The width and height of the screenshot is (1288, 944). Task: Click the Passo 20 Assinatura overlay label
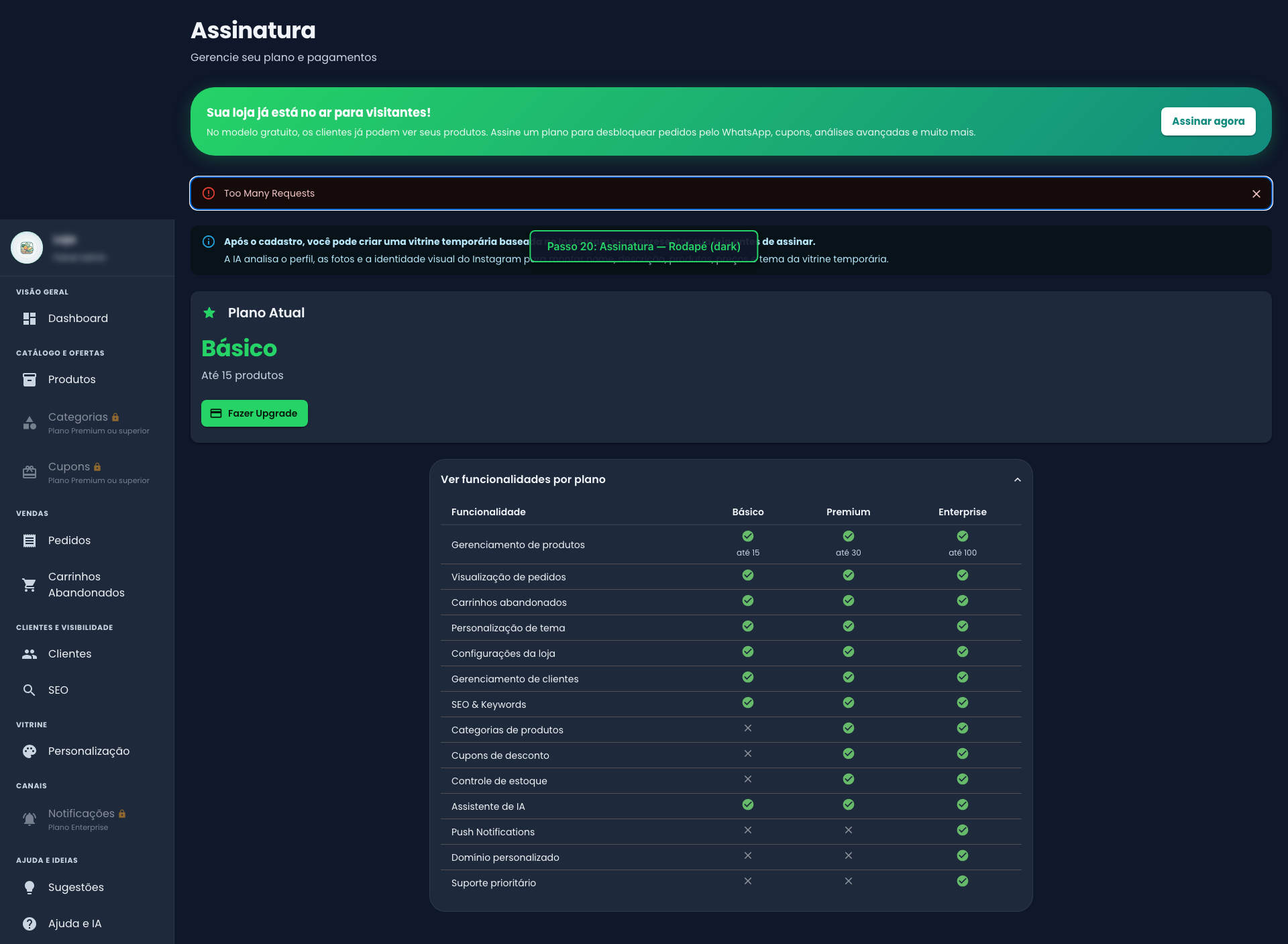click(644, 246)
